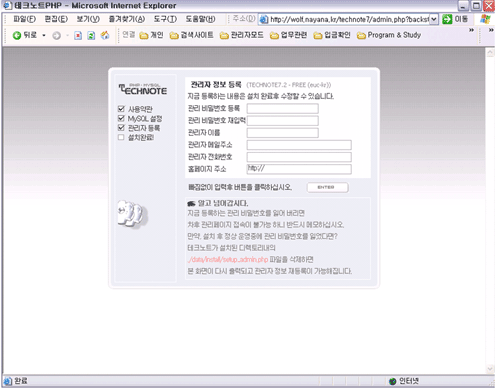Open the 도구(T) menu

pyautogui.click(x=165, y=19)
